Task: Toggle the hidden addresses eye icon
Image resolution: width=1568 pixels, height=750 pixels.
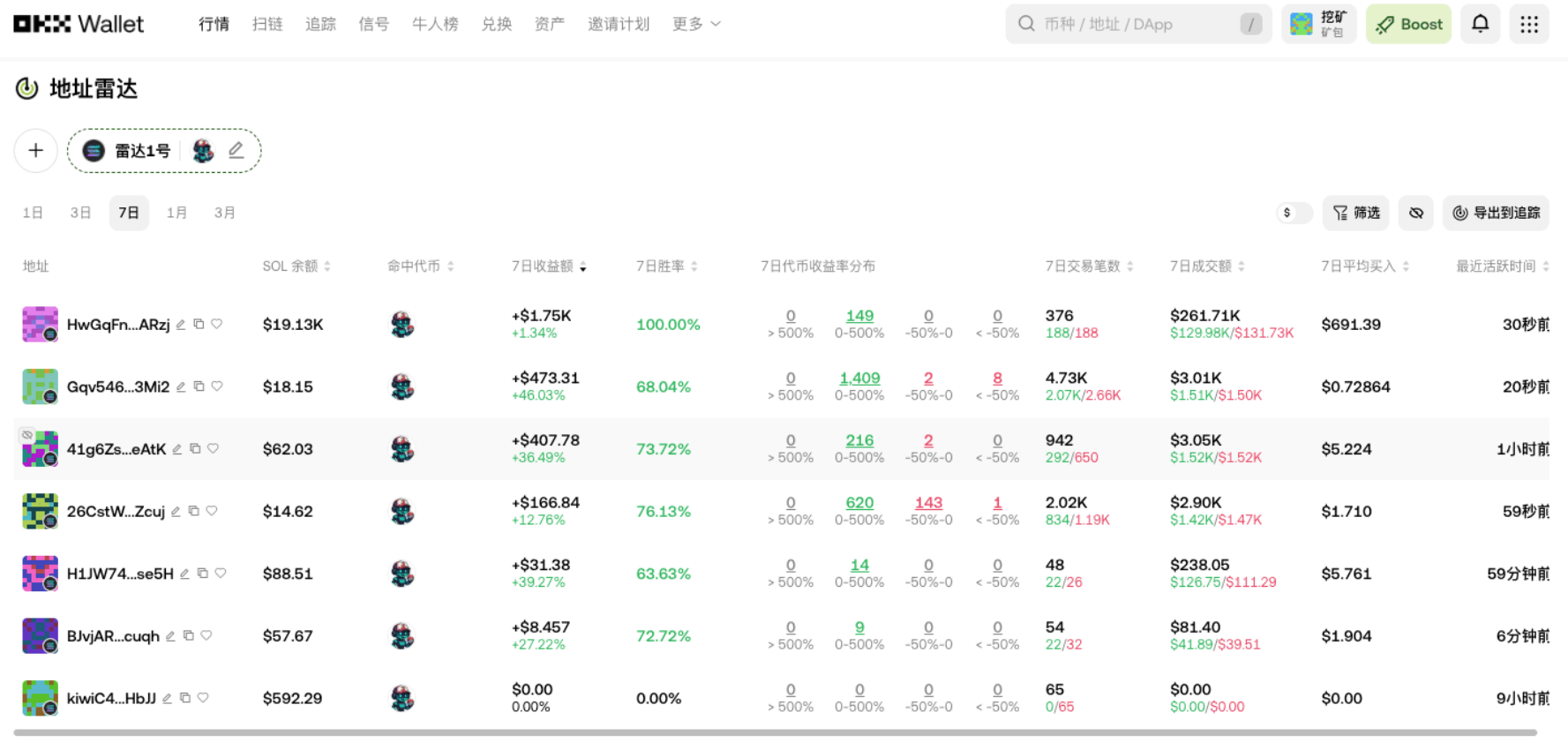Action: 1415,213
